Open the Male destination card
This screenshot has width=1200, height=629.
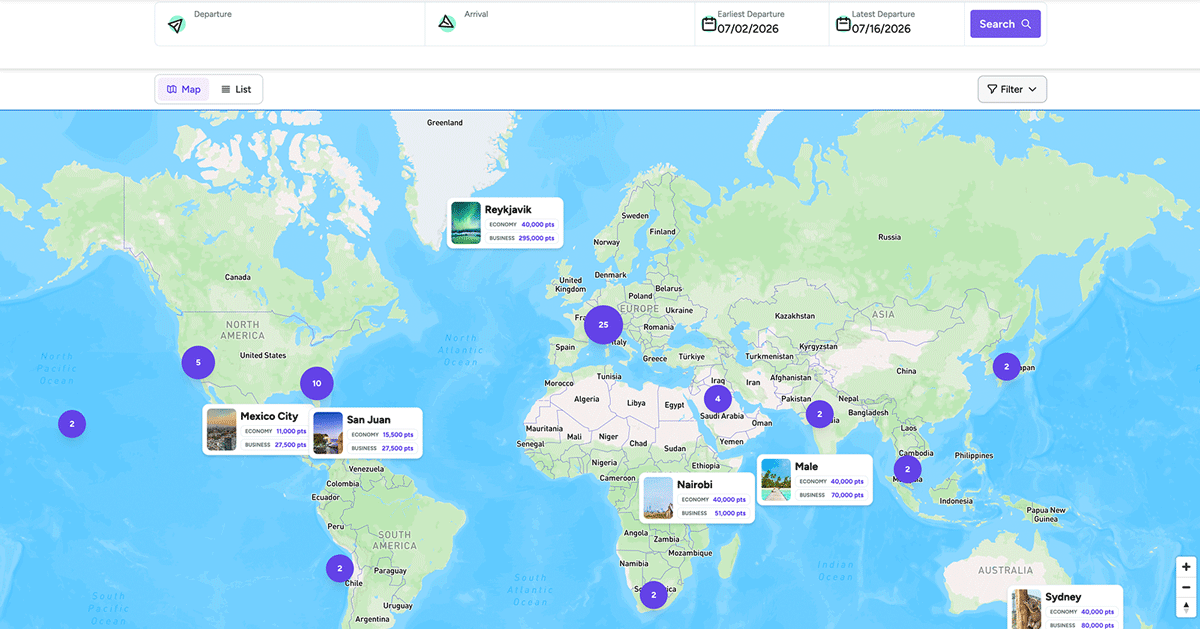(814, 480)
